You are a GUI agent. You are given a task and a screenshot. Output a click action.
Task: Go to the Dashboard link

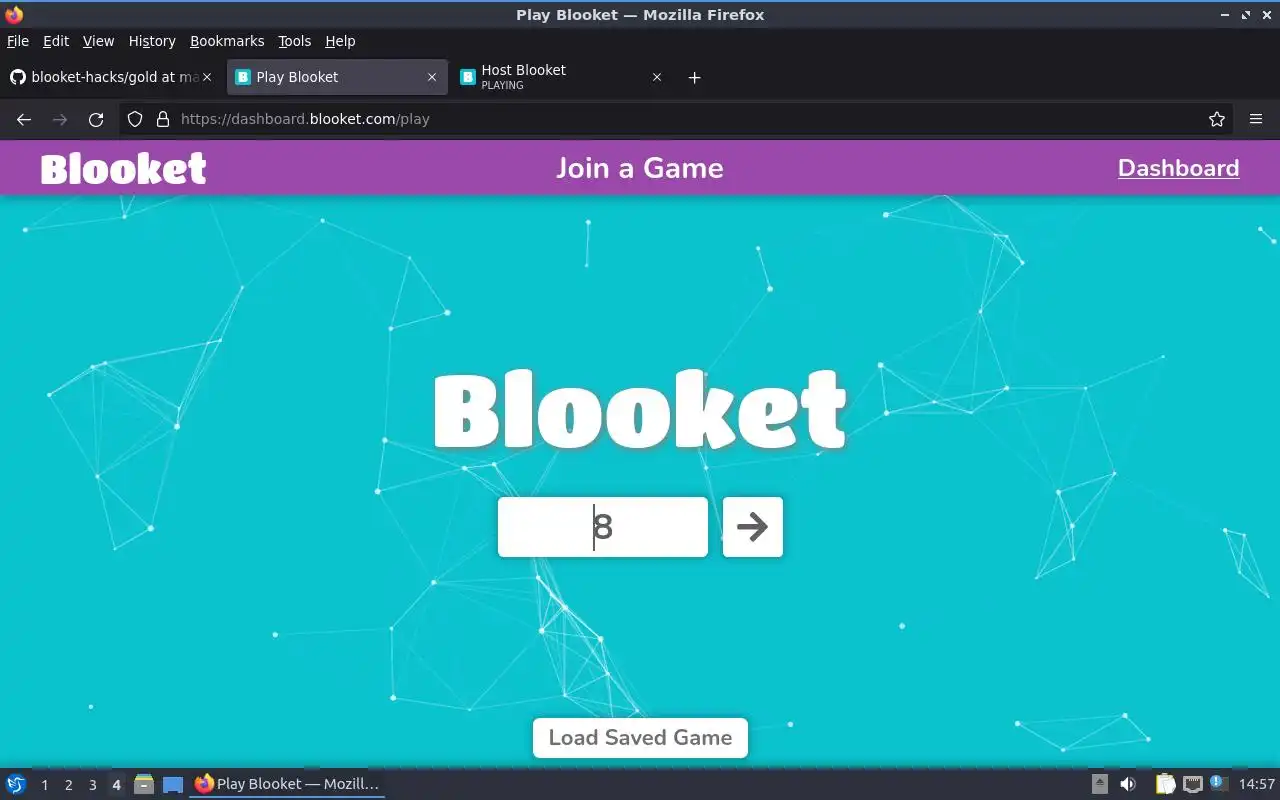tap(1178, 168)
